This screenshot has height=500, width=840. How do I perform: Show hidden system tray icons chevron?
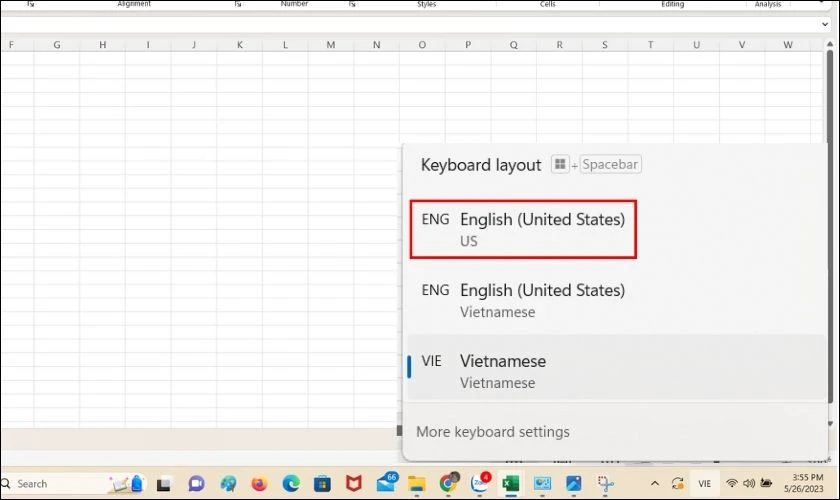[x=655, y=483]
